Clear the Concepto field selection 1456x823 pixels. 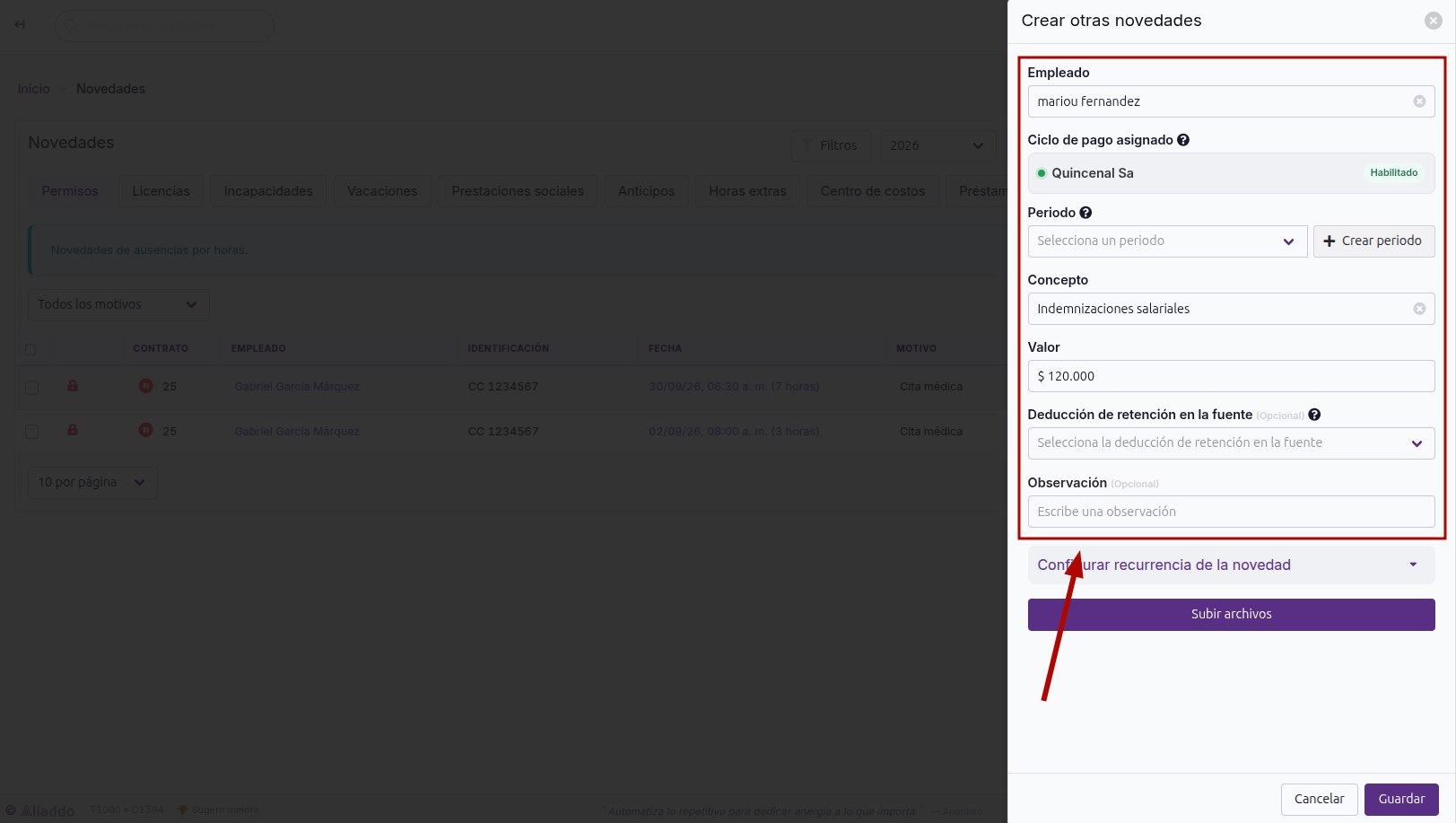1419,309
